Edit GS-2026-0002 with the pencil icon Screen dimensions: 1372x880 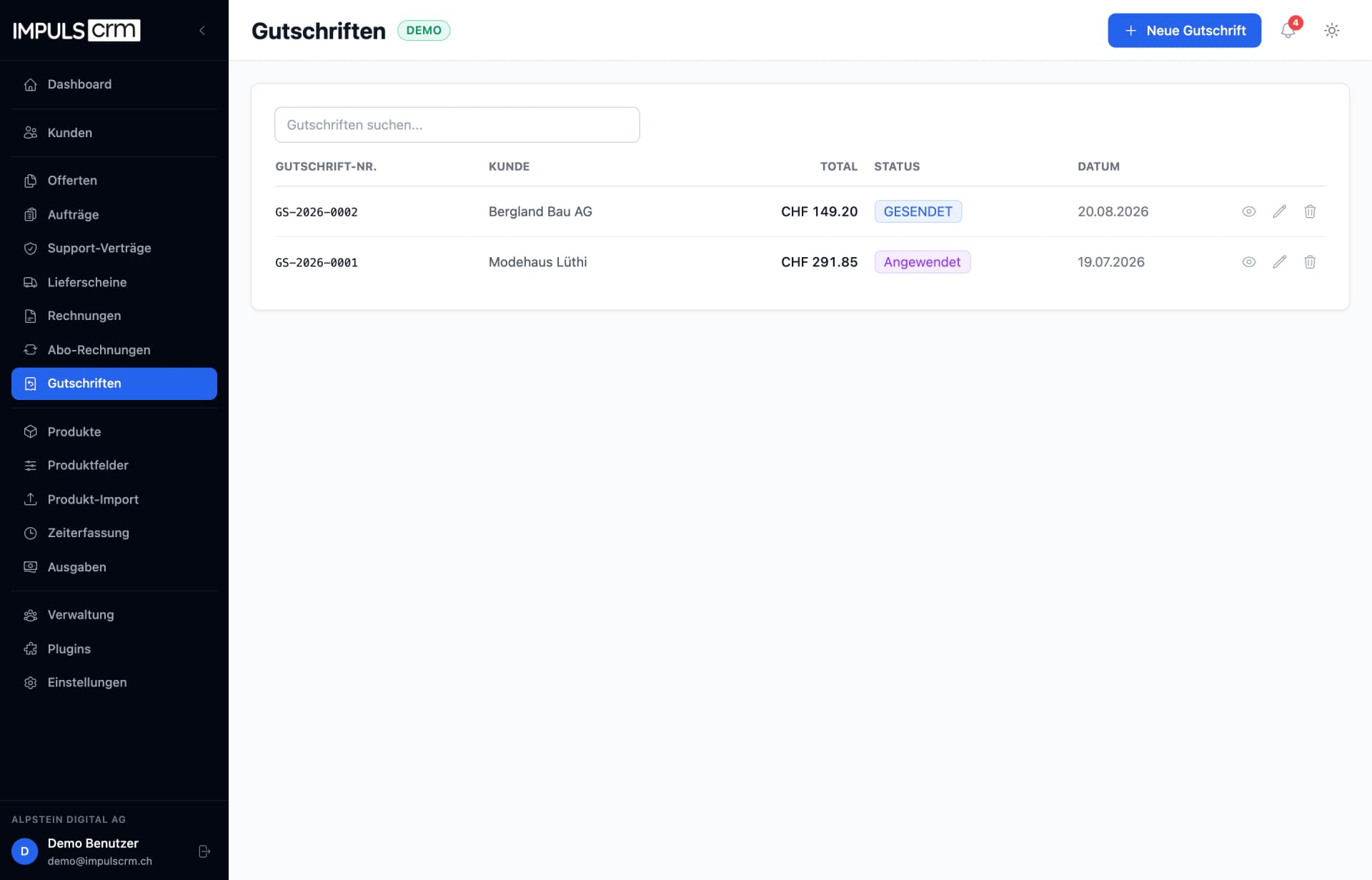click(1280, 211)
